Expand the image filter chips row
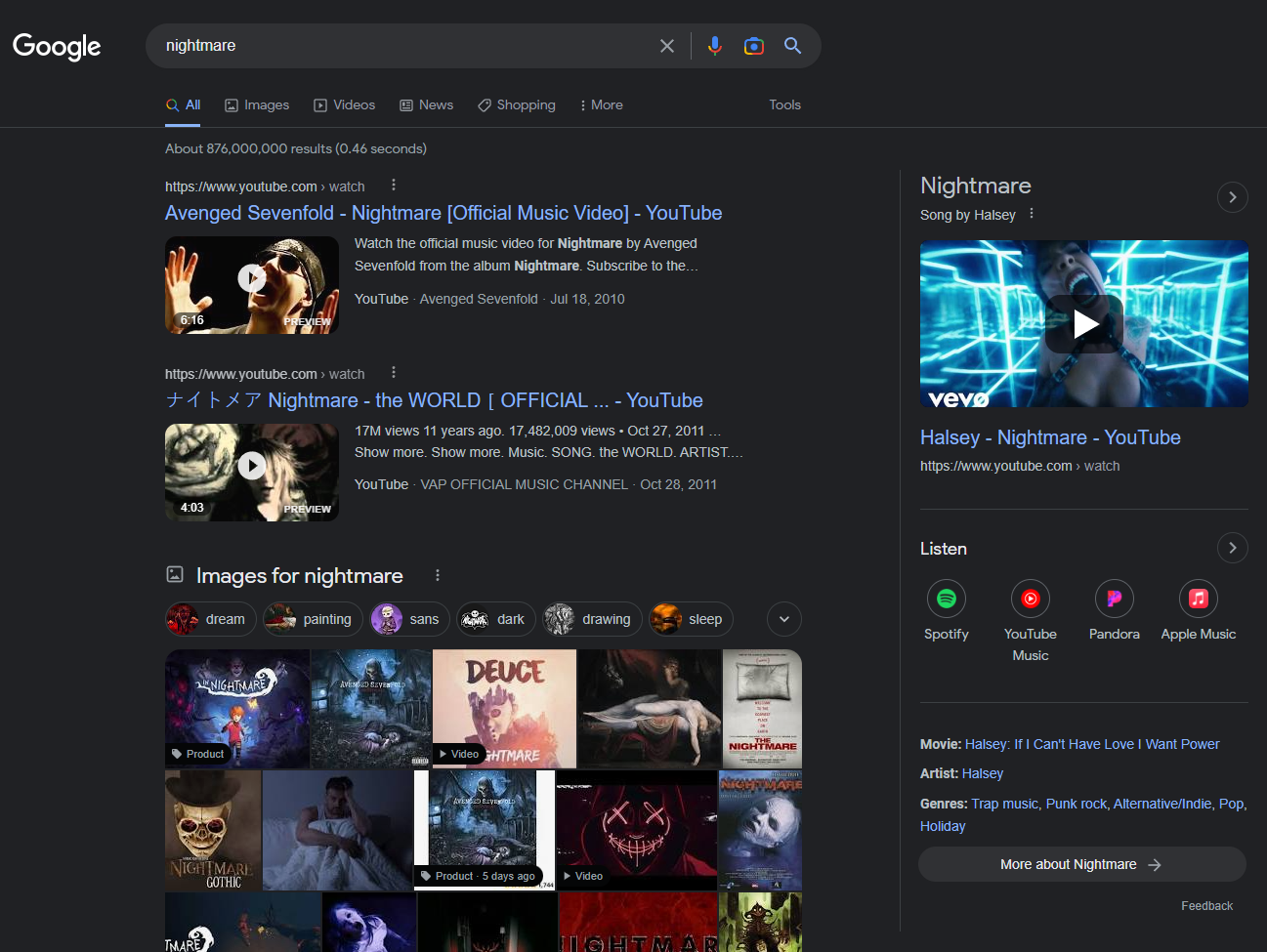 tap(783, 619)
